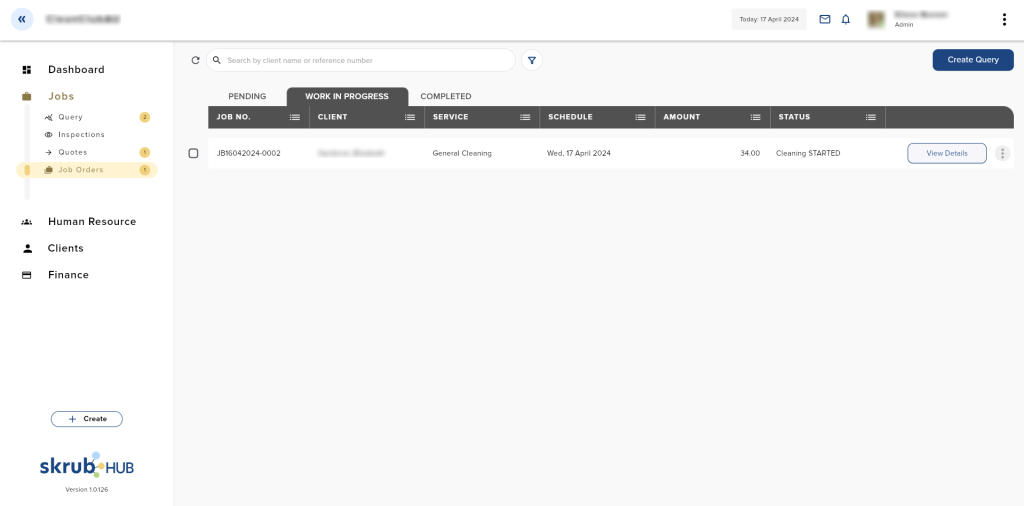The height and width of the screenshot is (506, 1024).
Task: Click the Version 1.0.126 text
Action: point(87,490)
